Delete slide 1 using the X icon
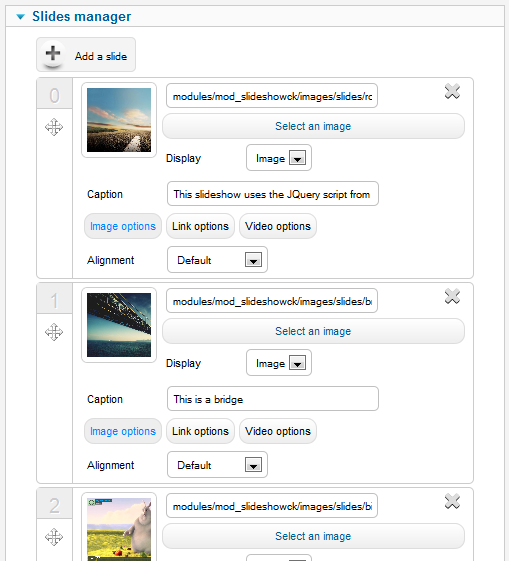 [x=452, y=296]
